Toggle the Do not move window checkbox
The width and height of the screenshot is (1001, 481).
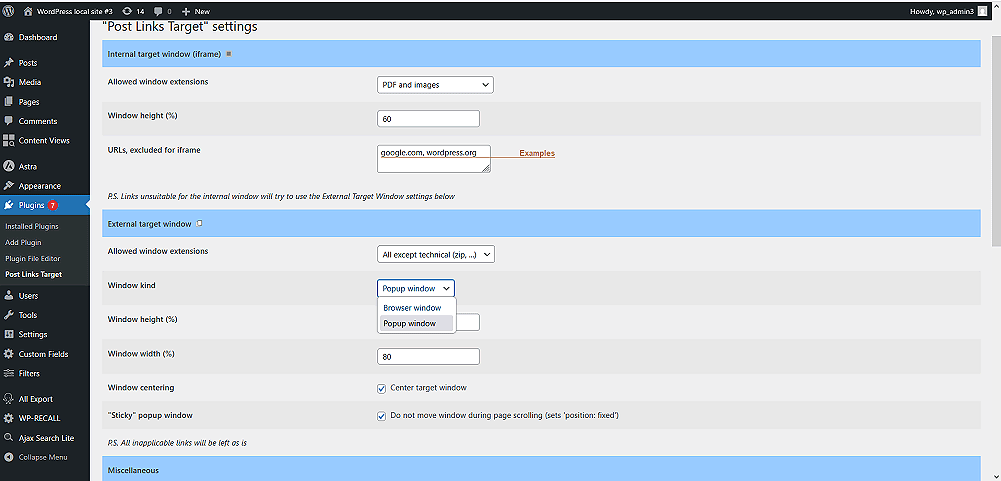click(x=382, y=416)
